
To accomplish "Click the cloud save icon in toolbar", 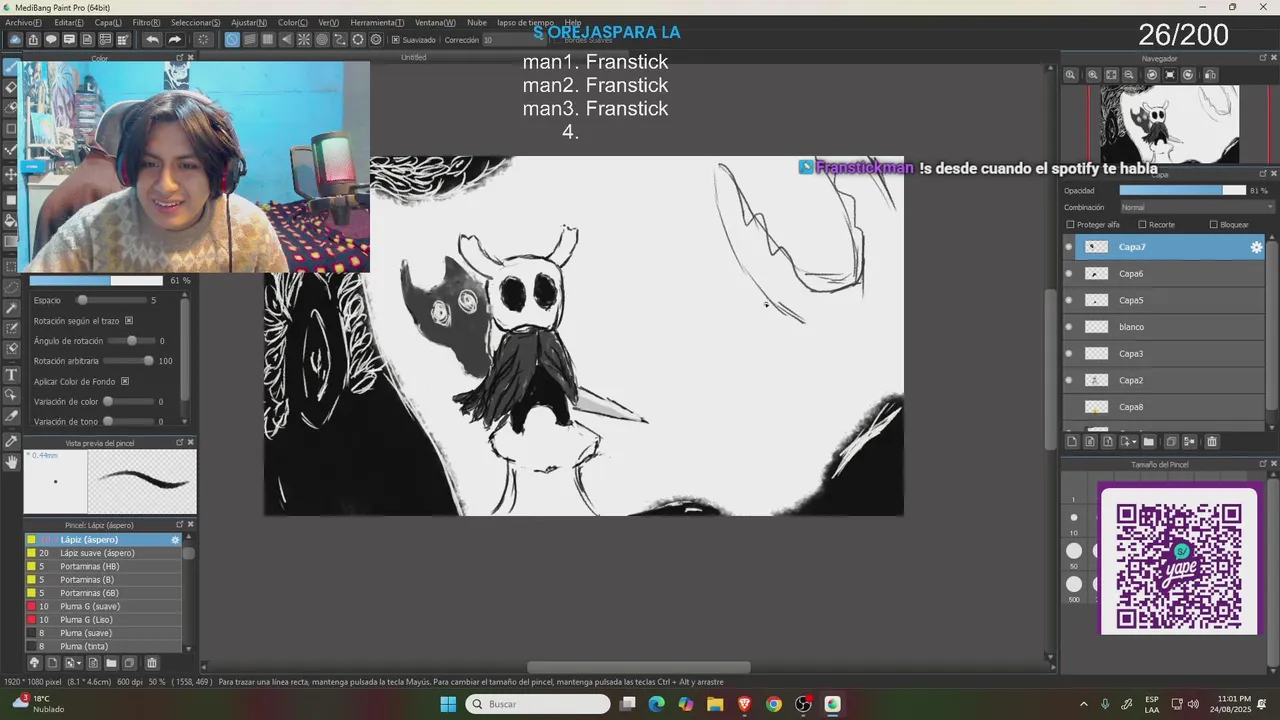I will pyautogui.click(x=15, y=40).
